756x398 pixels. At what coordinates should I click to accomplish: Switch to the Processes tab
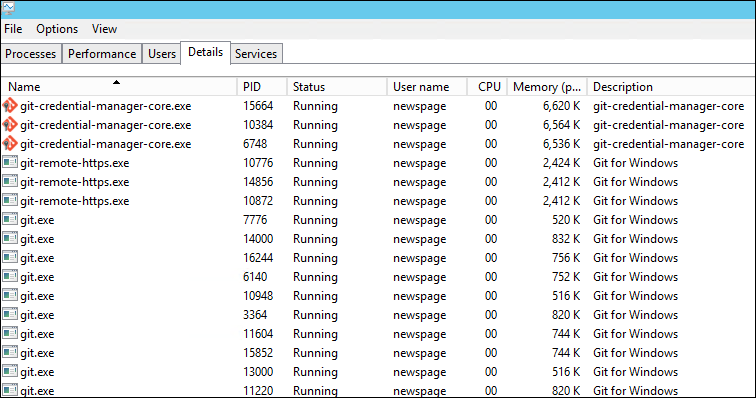31,54
